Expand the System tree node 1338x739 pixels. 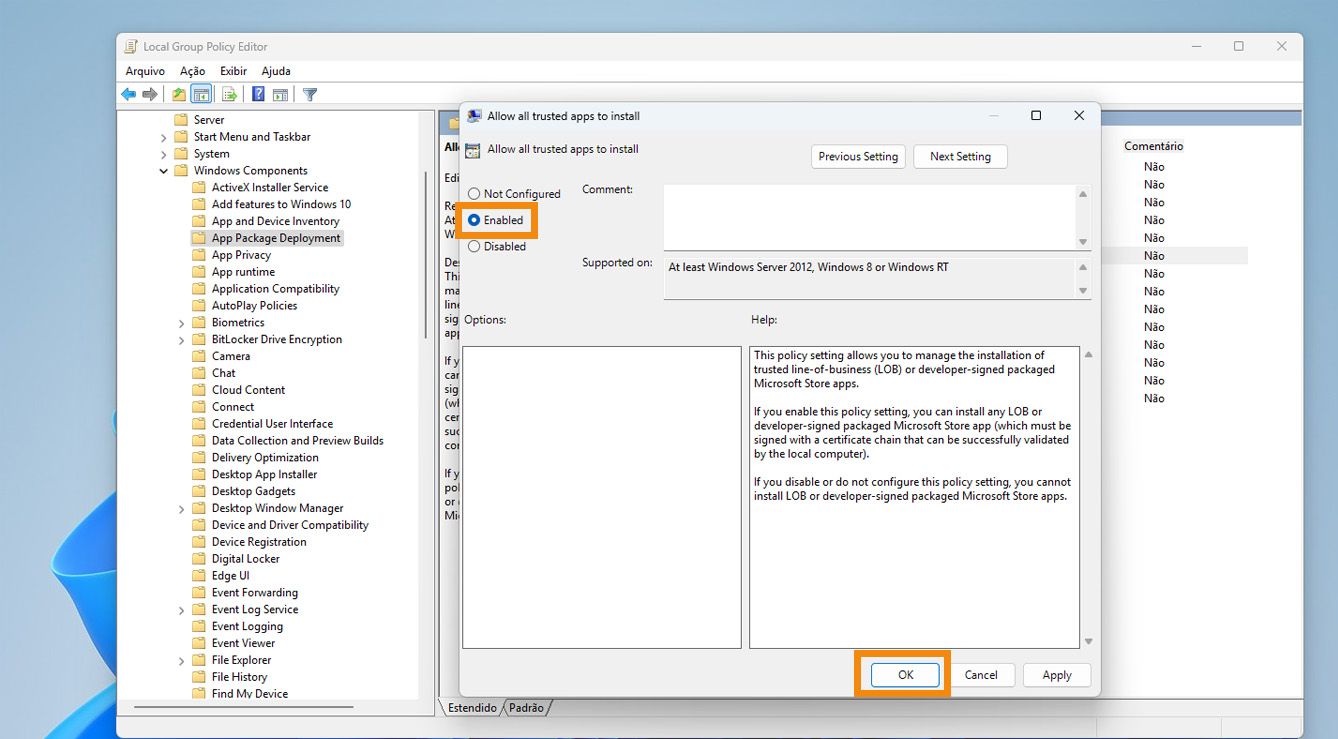tap(164, 154)
